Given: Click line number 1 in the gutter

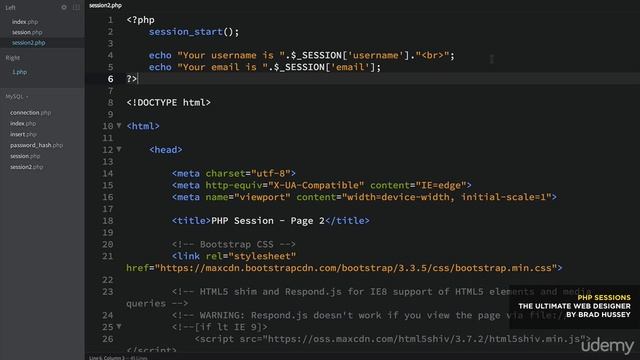Looking at the screenshot, I should (x=110, y=20).
